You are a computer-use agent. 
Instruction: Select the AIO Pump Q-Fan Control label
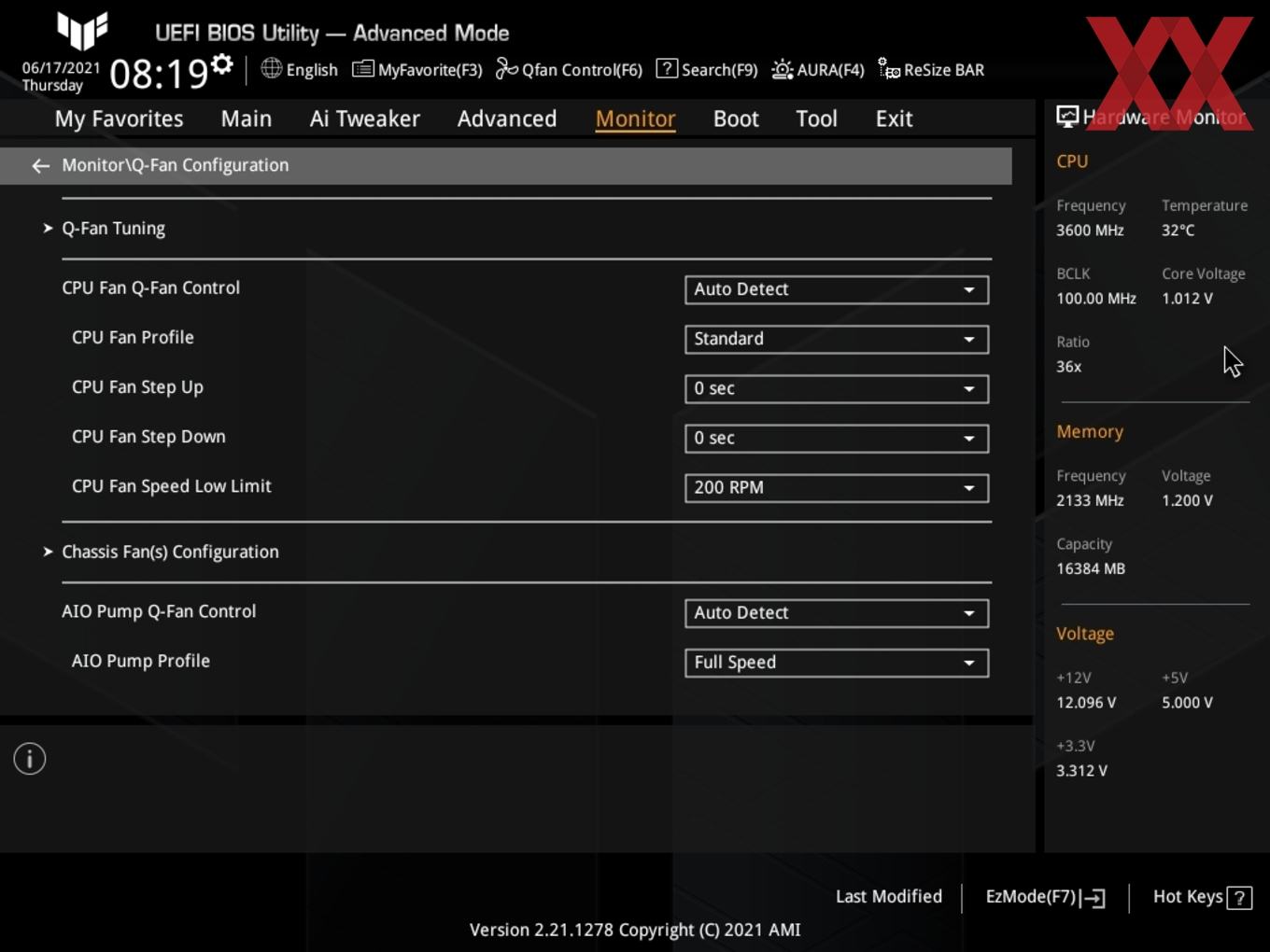(159, 611)
